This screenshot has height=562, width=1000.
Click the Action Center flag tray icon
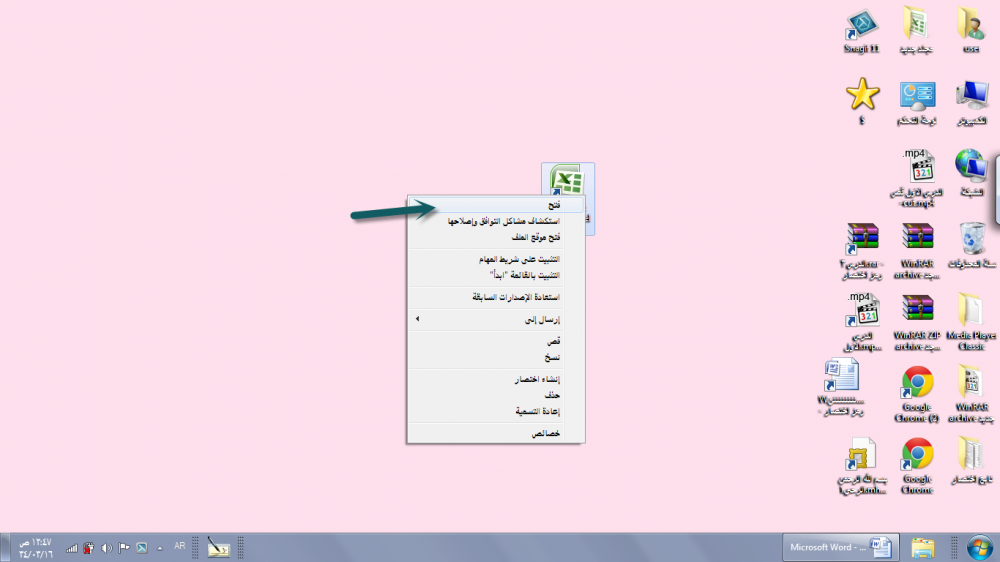click(x=124, y=547)
